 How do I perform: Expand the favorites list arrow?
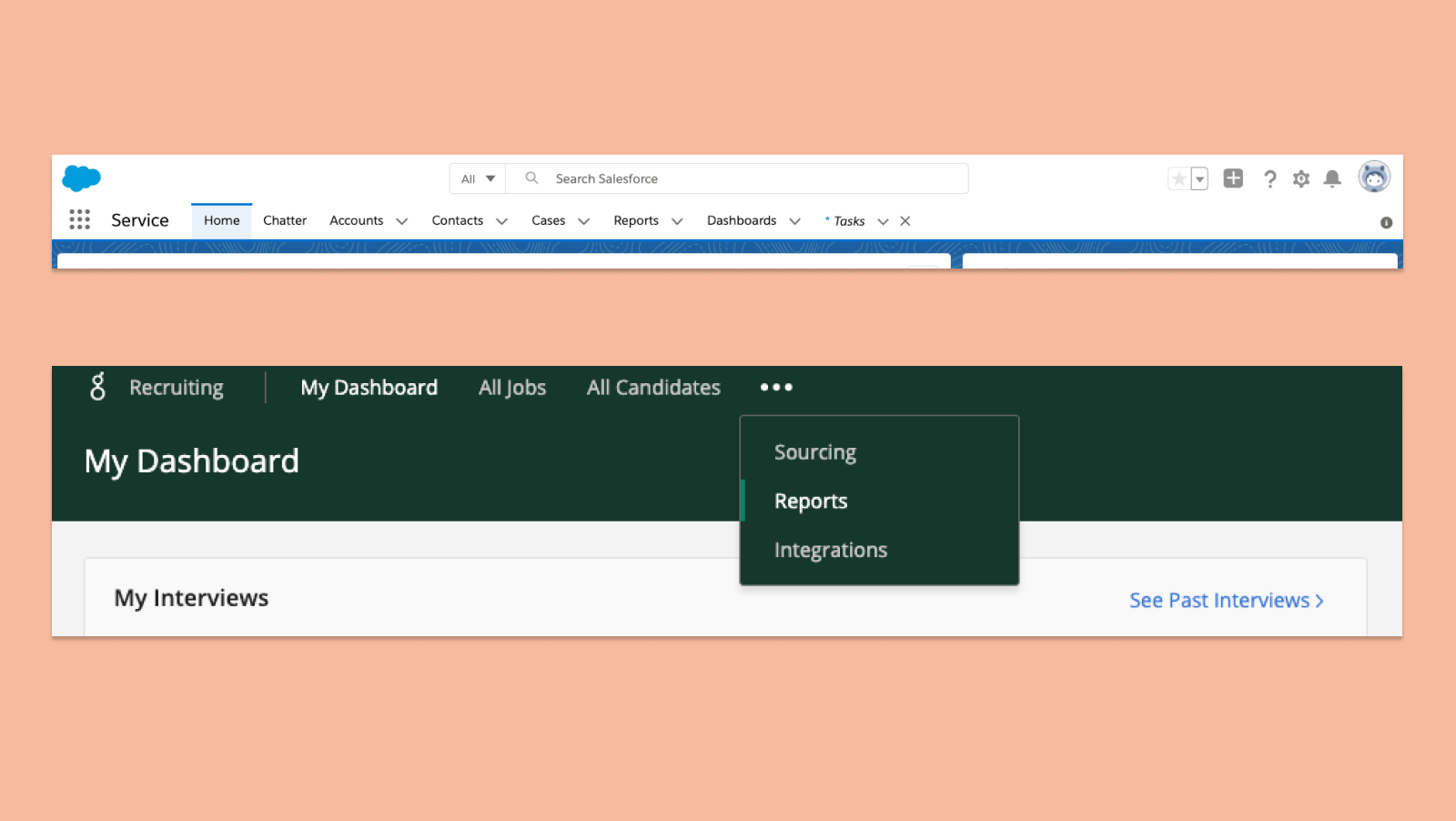click(1198, 178)
